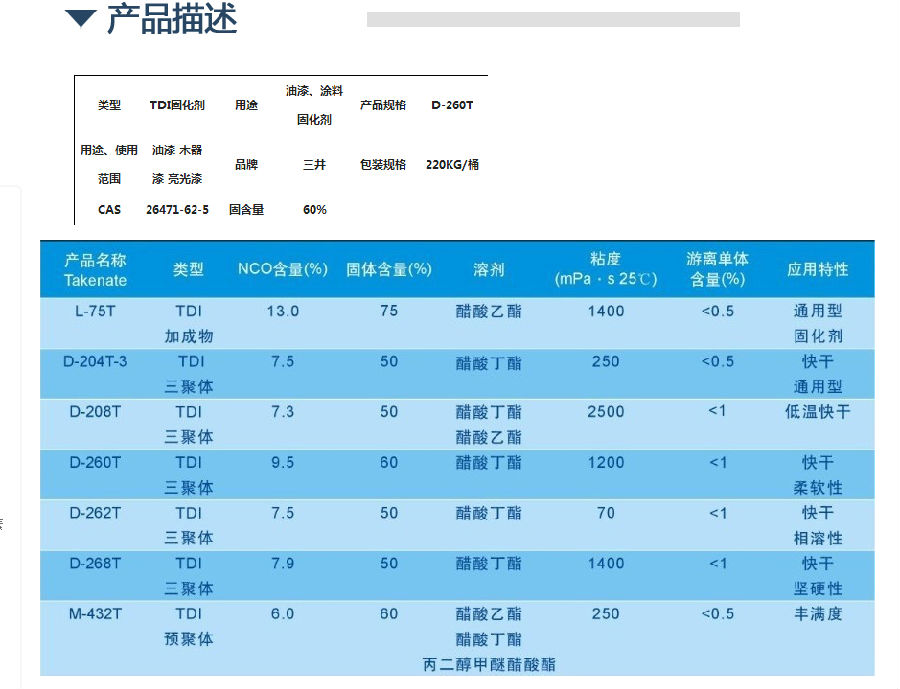Select the CAS number 26471-62-5
The height and width of the screenshot is (689, 900).
pyautogui.click(x=177, y=209)
